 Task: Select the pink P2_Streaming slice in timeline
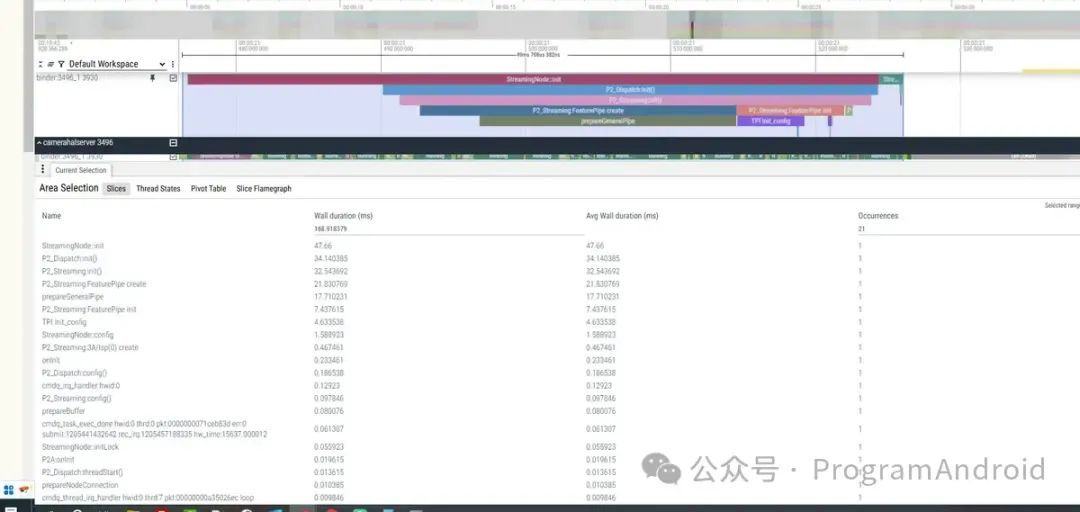click(x=635, y=100)
